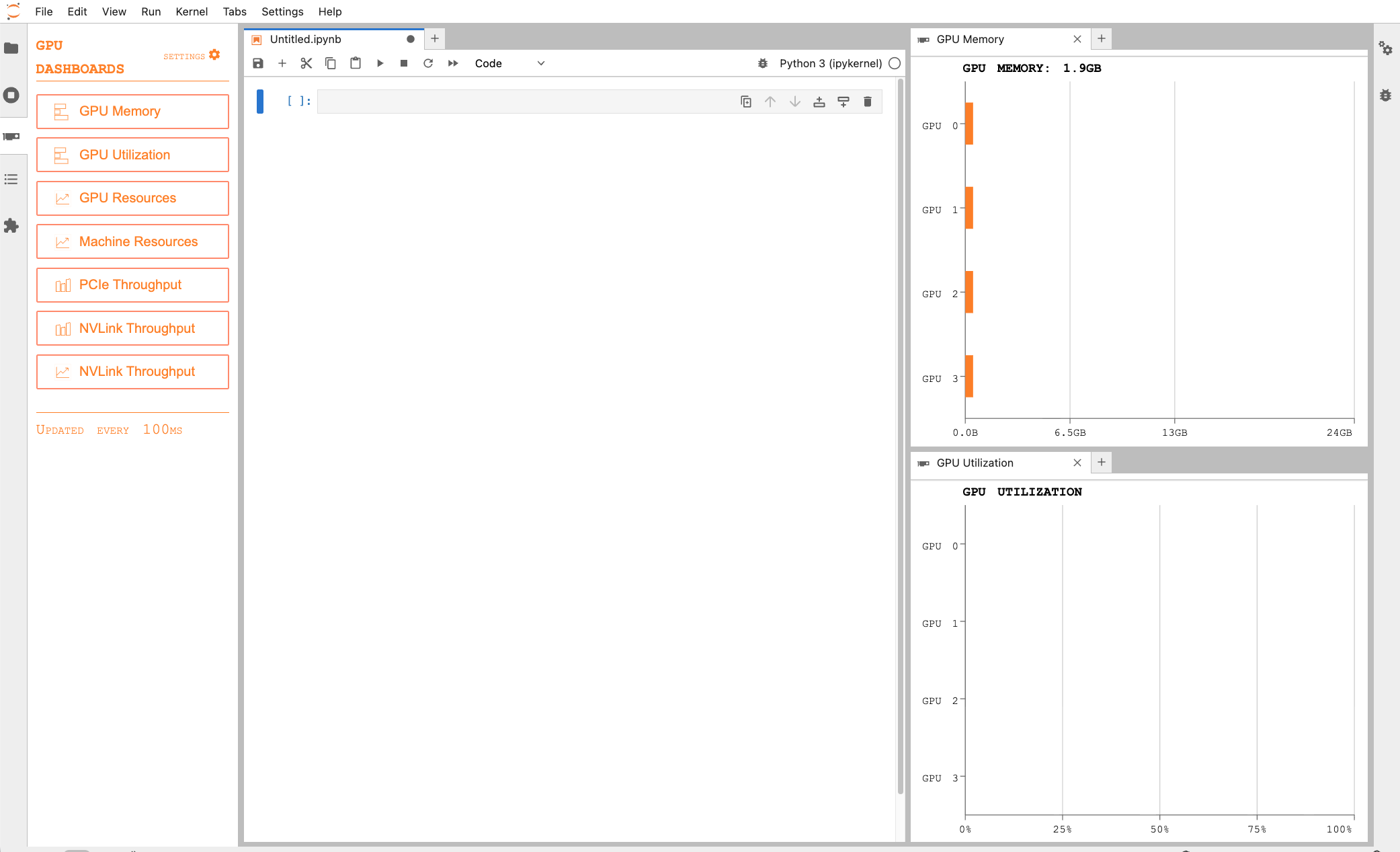The image size is (1400, 852).
Task: Open the table of contents sidebar
Action: pos(11,179)
